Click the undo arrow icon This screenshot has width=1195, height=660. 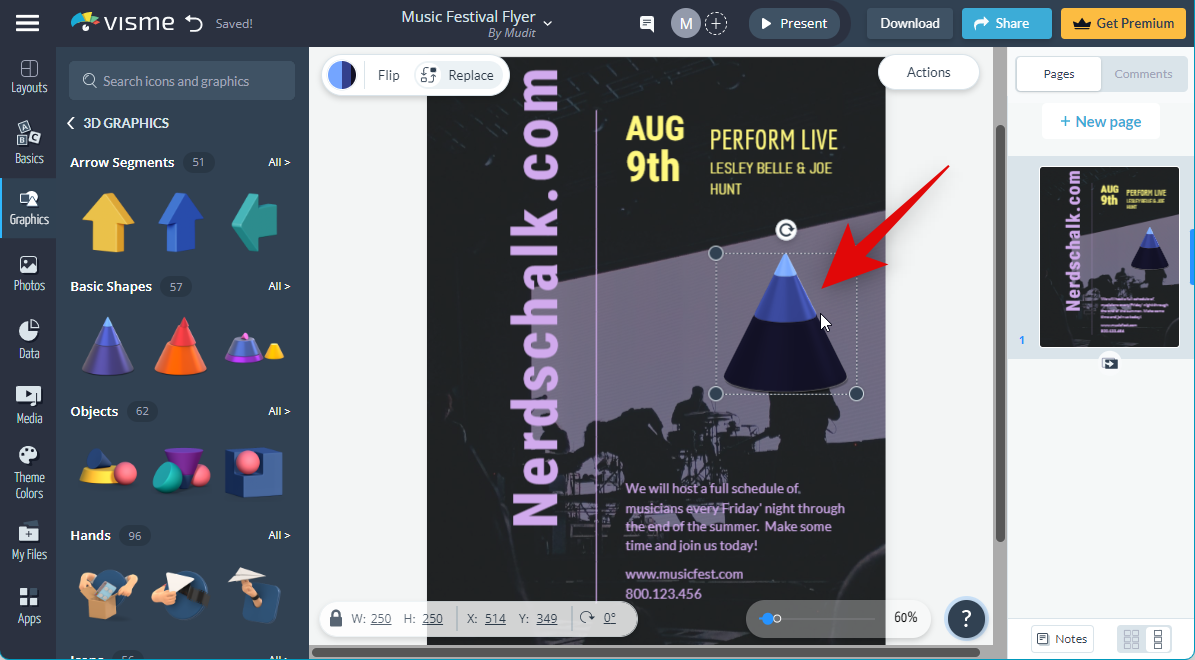point(194,23)
